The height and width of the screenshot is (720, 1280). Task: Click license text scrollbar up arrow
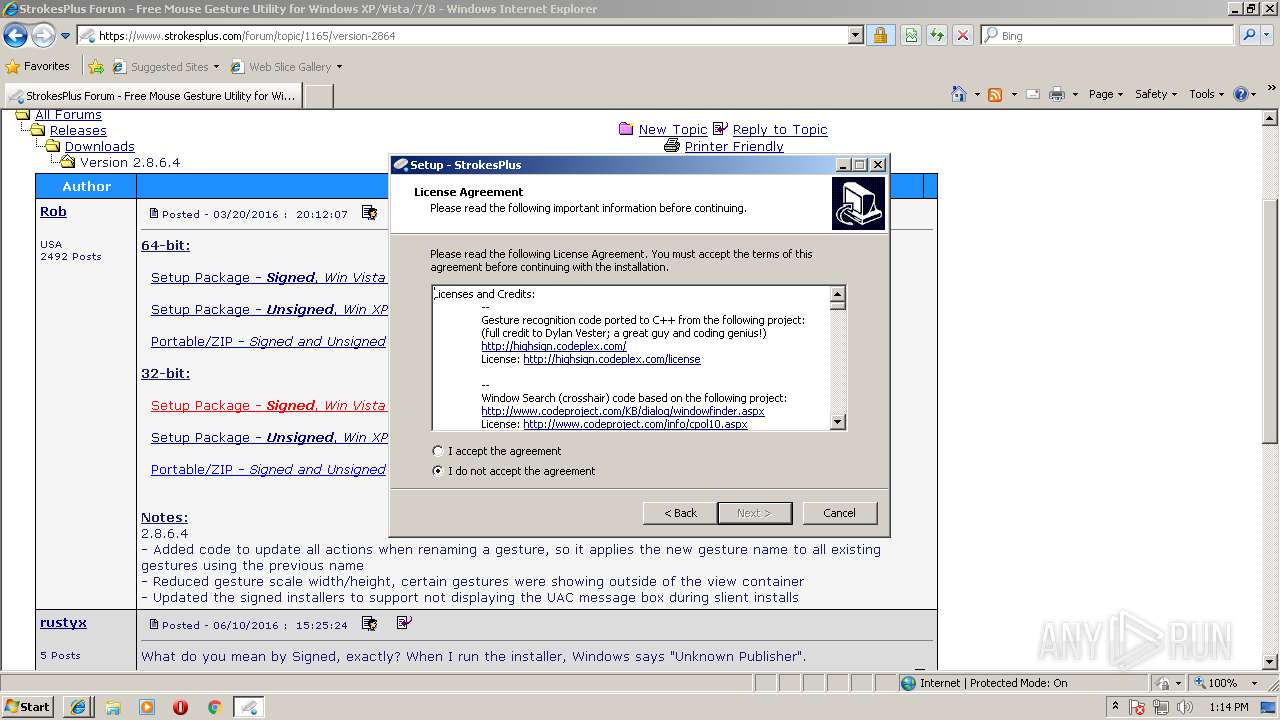pos(838,295)
